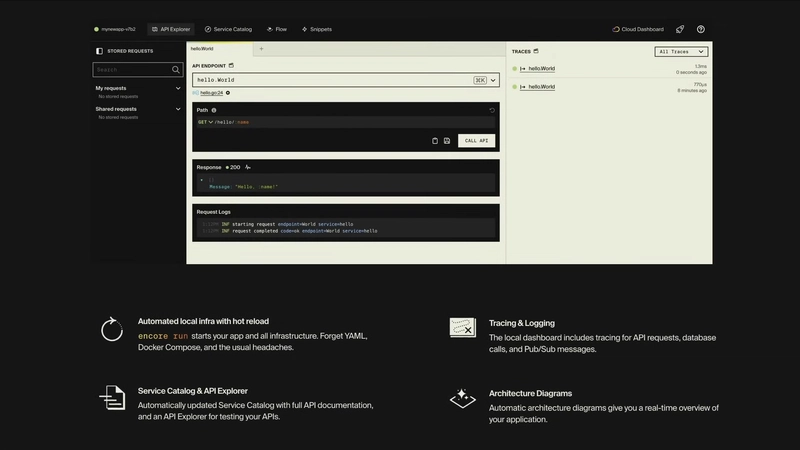Viewport: 800px width, 450px height.
Task: Click the "encore run" code text
Action: point(163,336)
